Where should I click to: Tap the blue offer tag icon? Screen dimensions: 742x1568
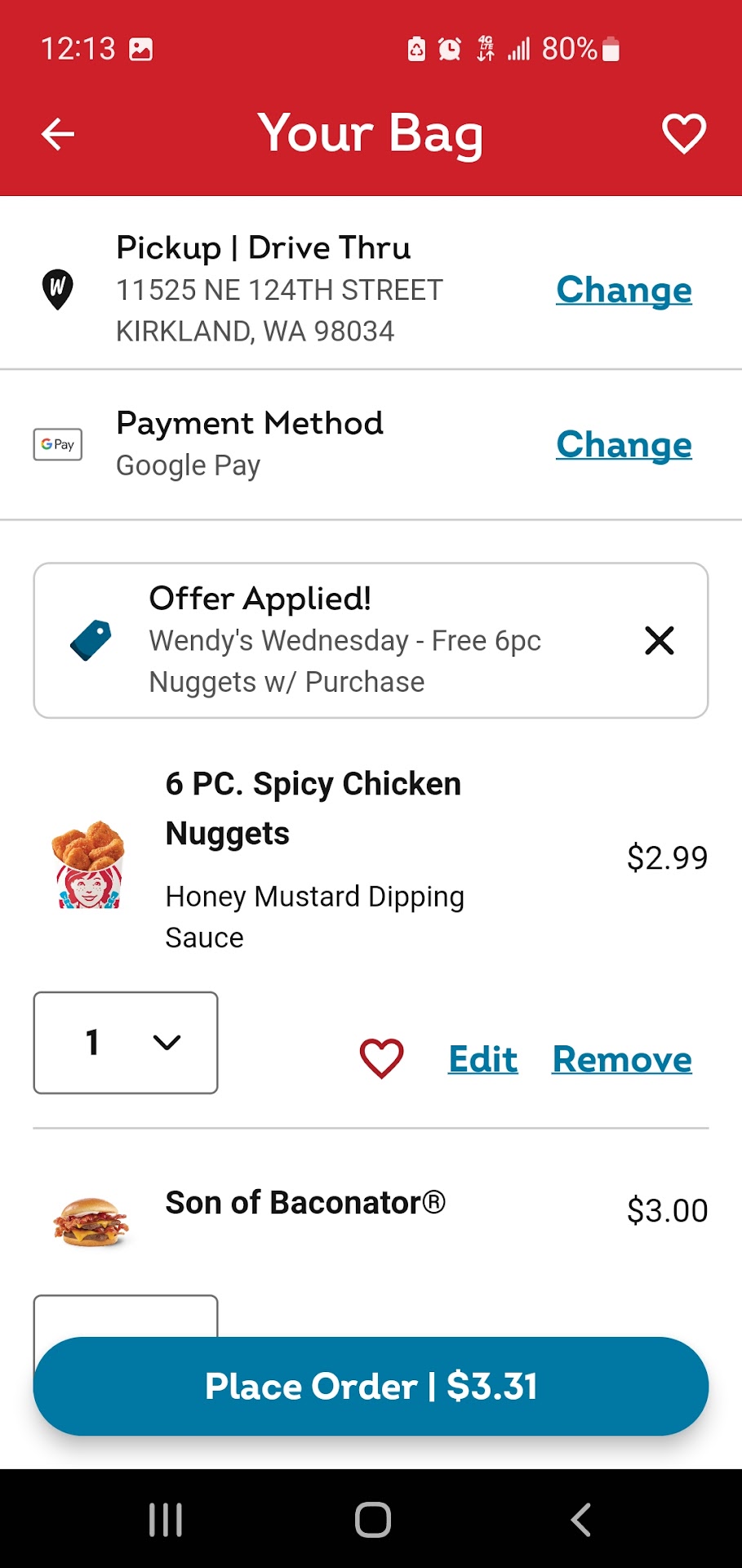pyautogui.click(x=91, y=639)
